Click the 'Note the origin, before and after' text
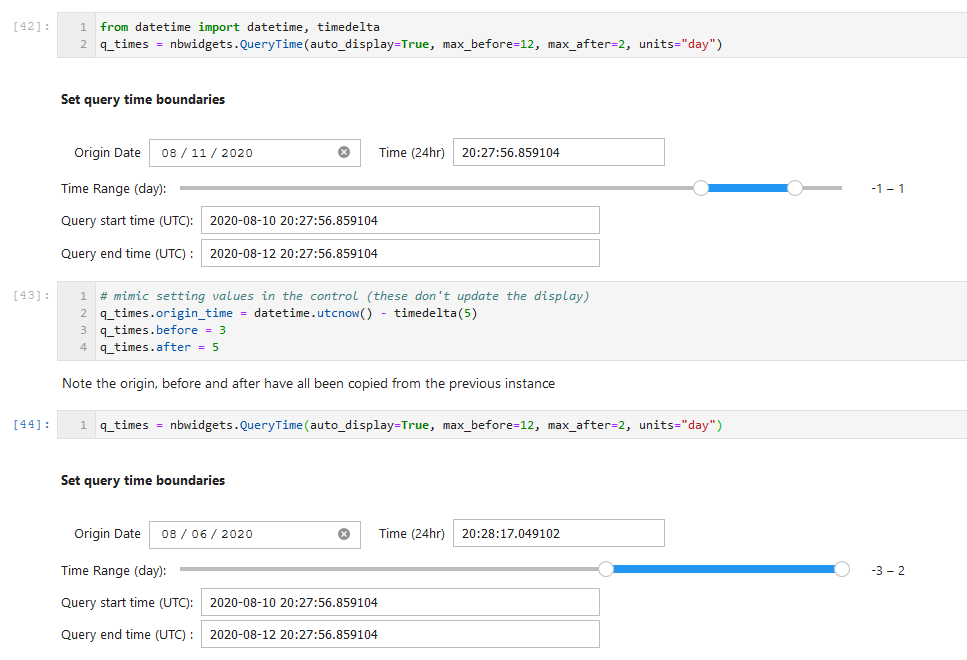This screenshot has width=967, height=660. (308, 383)
